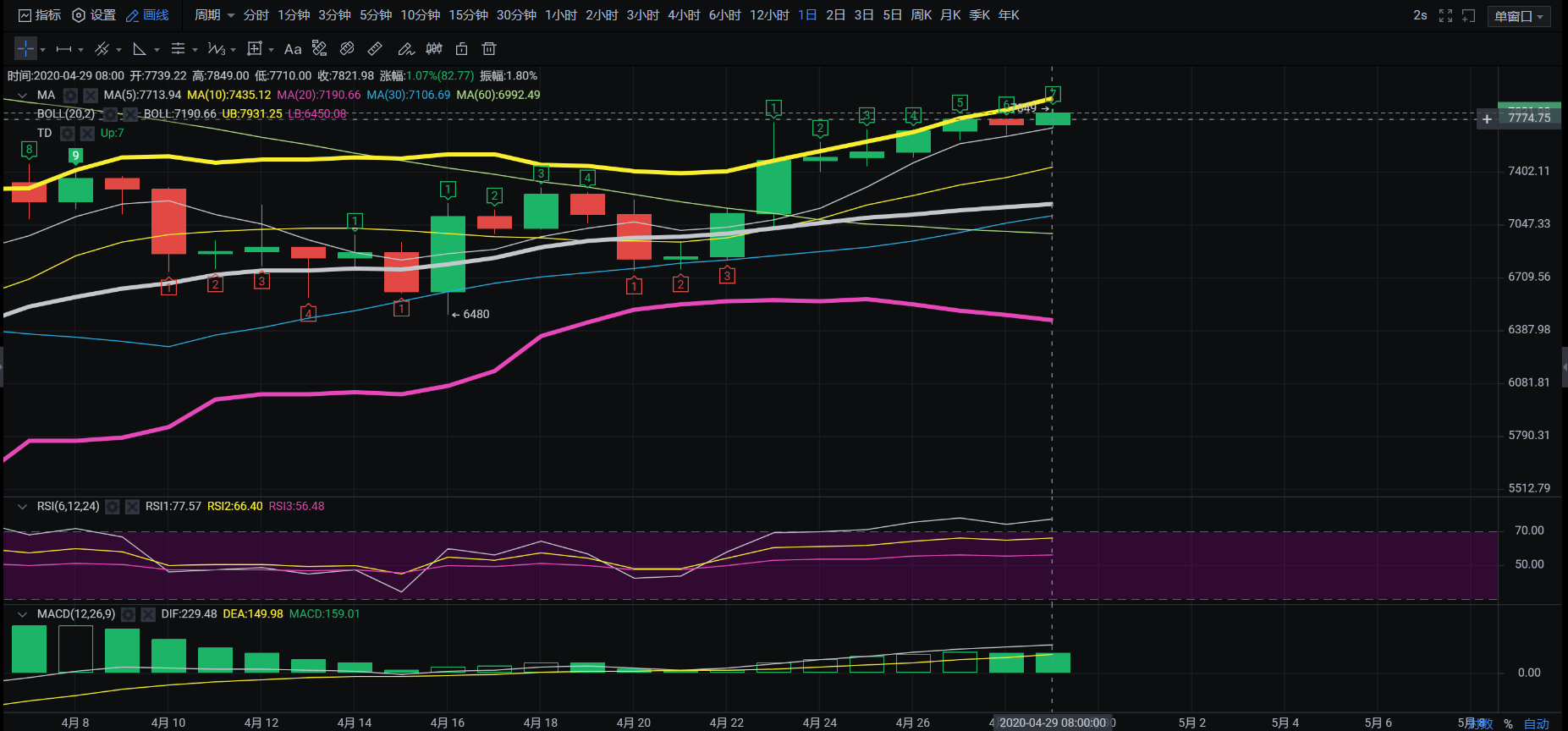Click fullscreen expand icon
This screenshot has width=1568, height=731.
click(x=1445, y=15)
